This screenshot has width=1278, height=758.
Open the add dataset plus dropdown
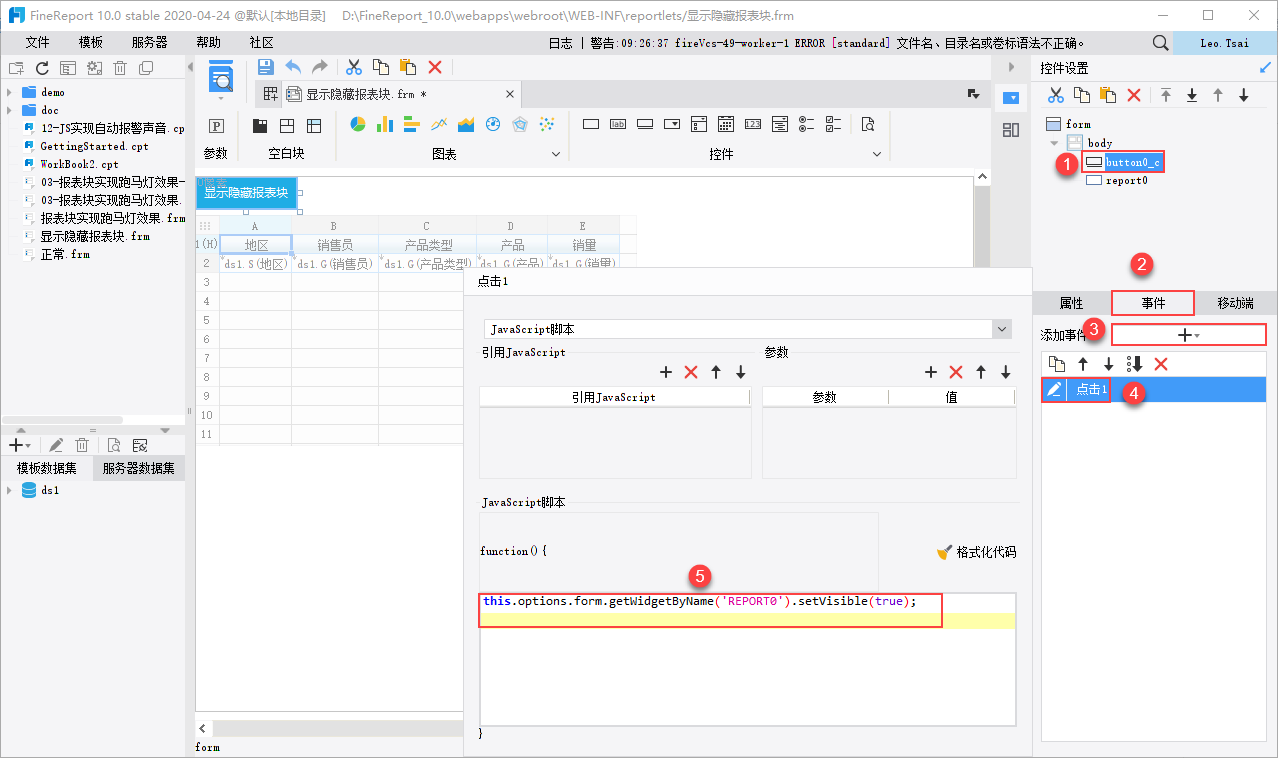pyautogui.click(x=19, y=444)
